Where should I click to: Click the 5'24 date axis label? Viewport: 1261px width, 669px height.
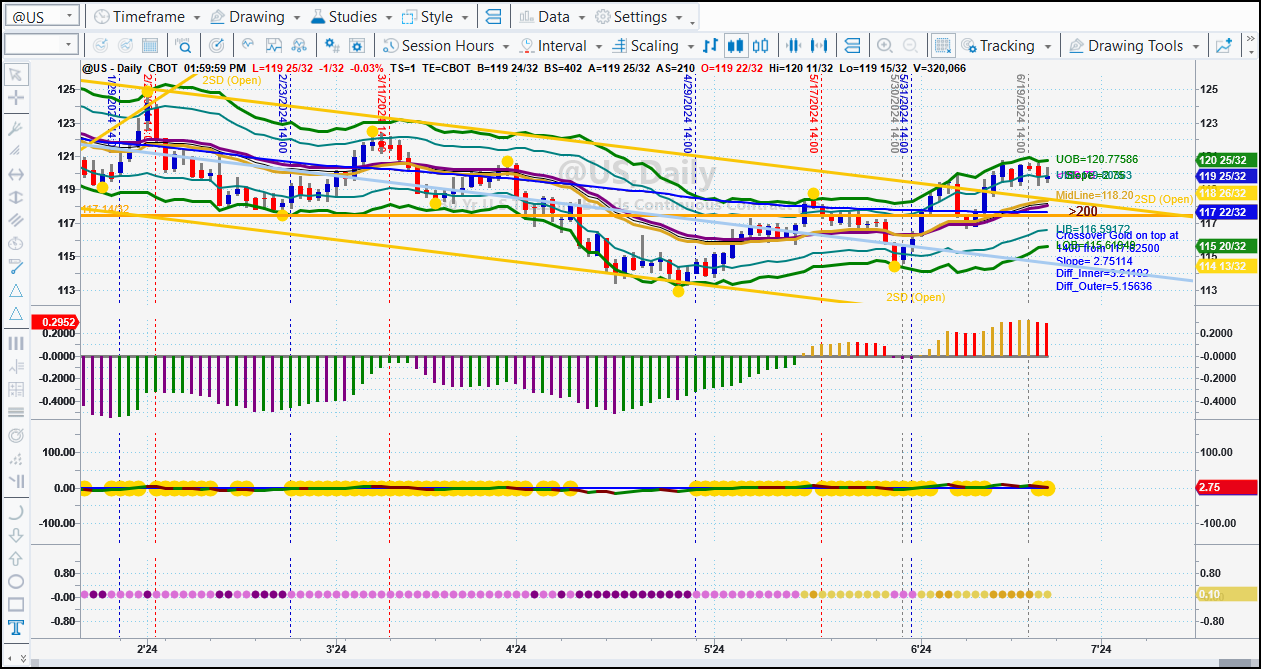tap(714, 649)
